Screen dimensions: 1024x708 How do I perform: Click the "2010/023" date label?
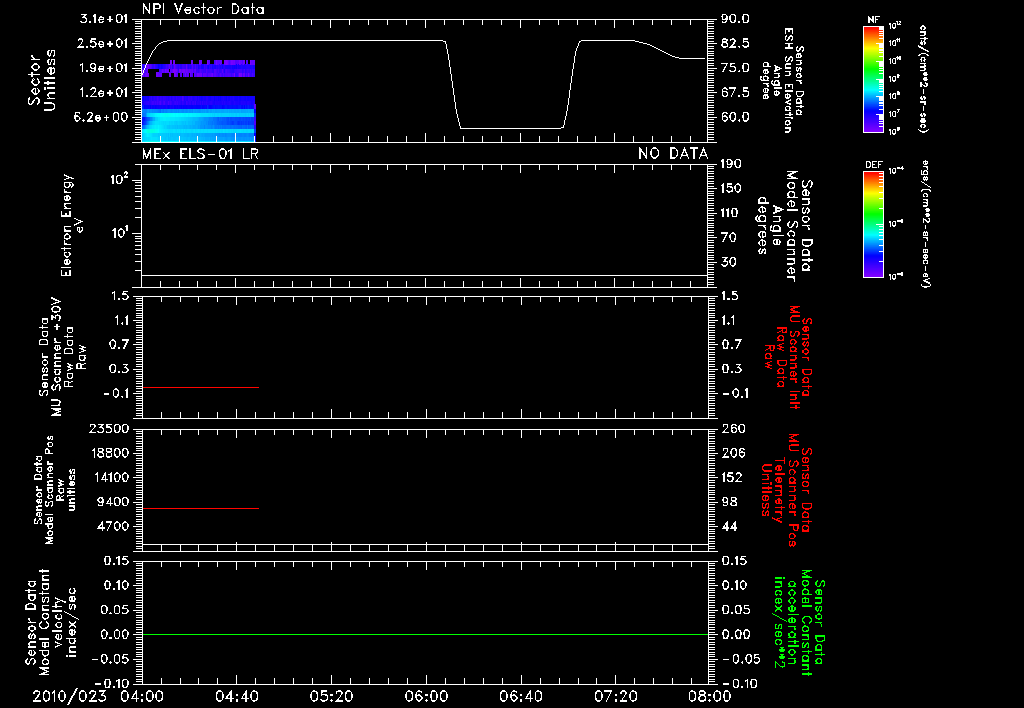click(69, 696)
